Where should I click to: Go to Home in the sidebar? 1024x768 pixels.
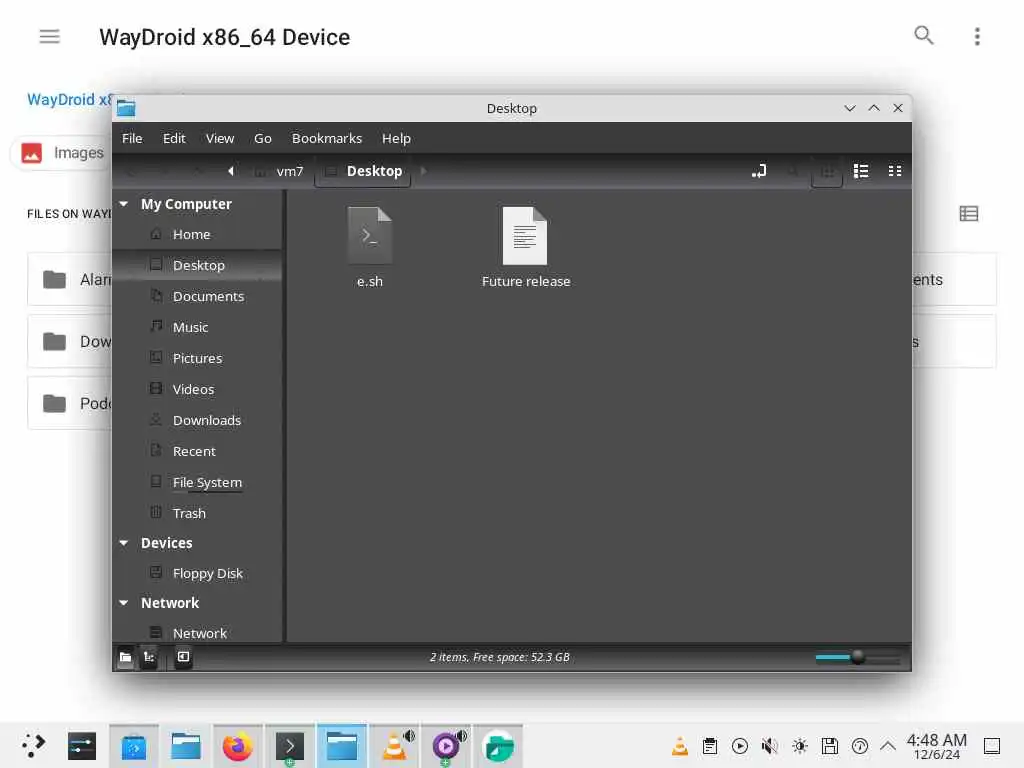(x=198, y=234)
